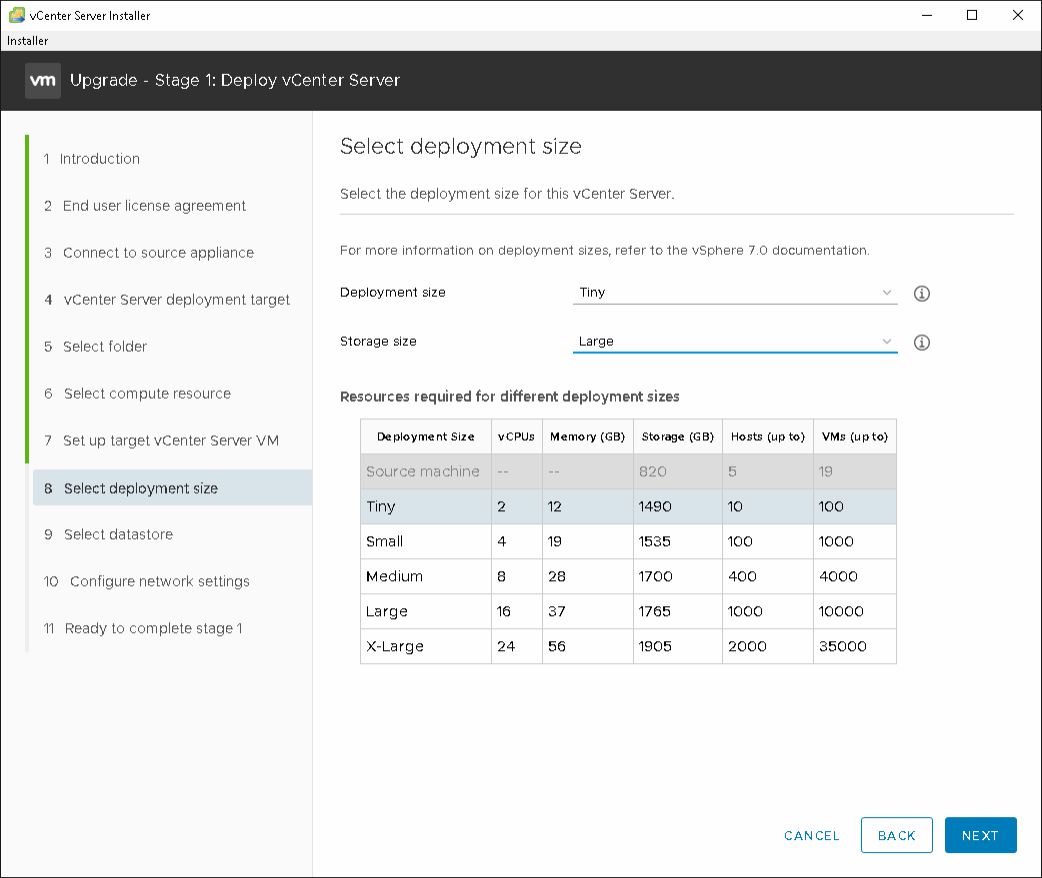Click the info icon beside Deployment size

pyautogui.click(x=922, y=294)
